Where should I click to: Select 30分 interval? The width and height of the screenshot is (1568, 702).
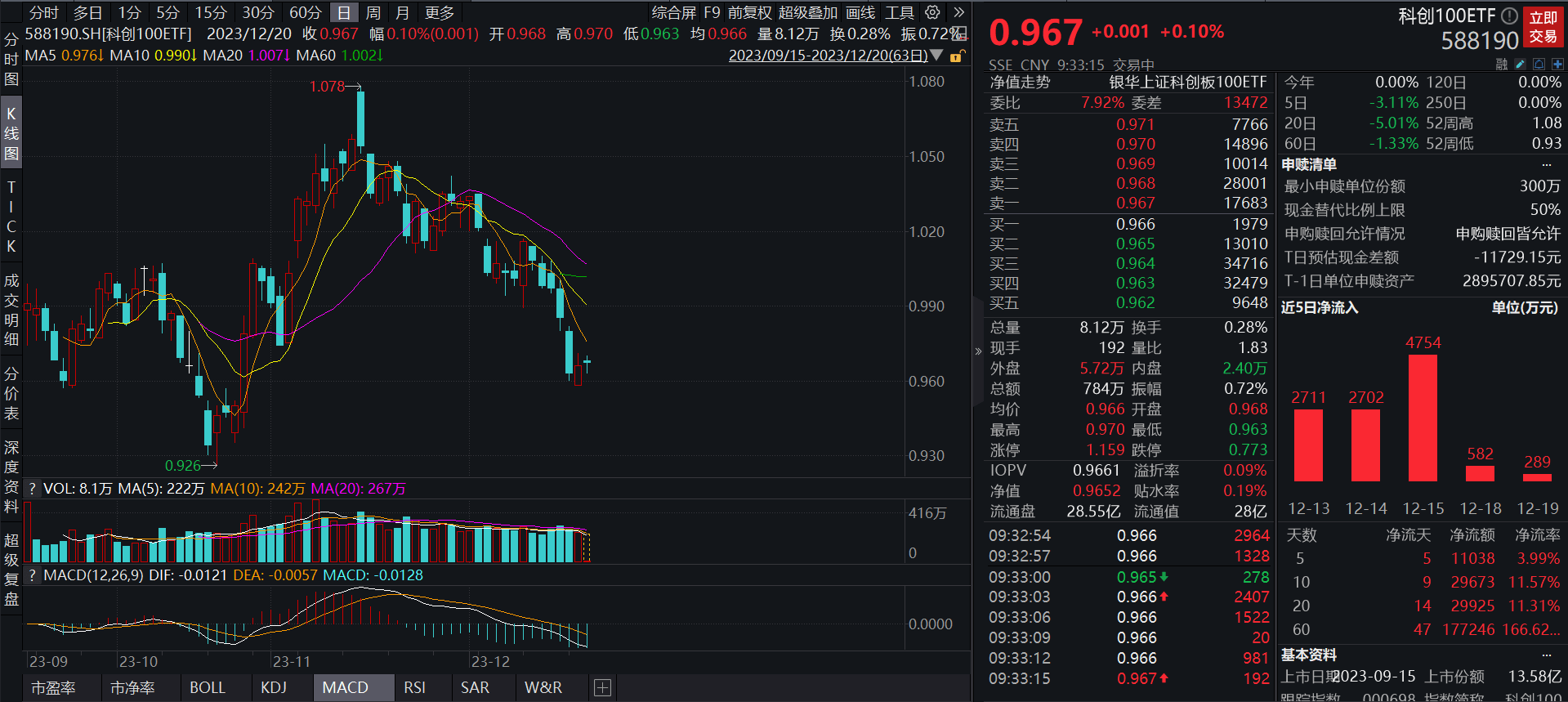coord(258,12)
